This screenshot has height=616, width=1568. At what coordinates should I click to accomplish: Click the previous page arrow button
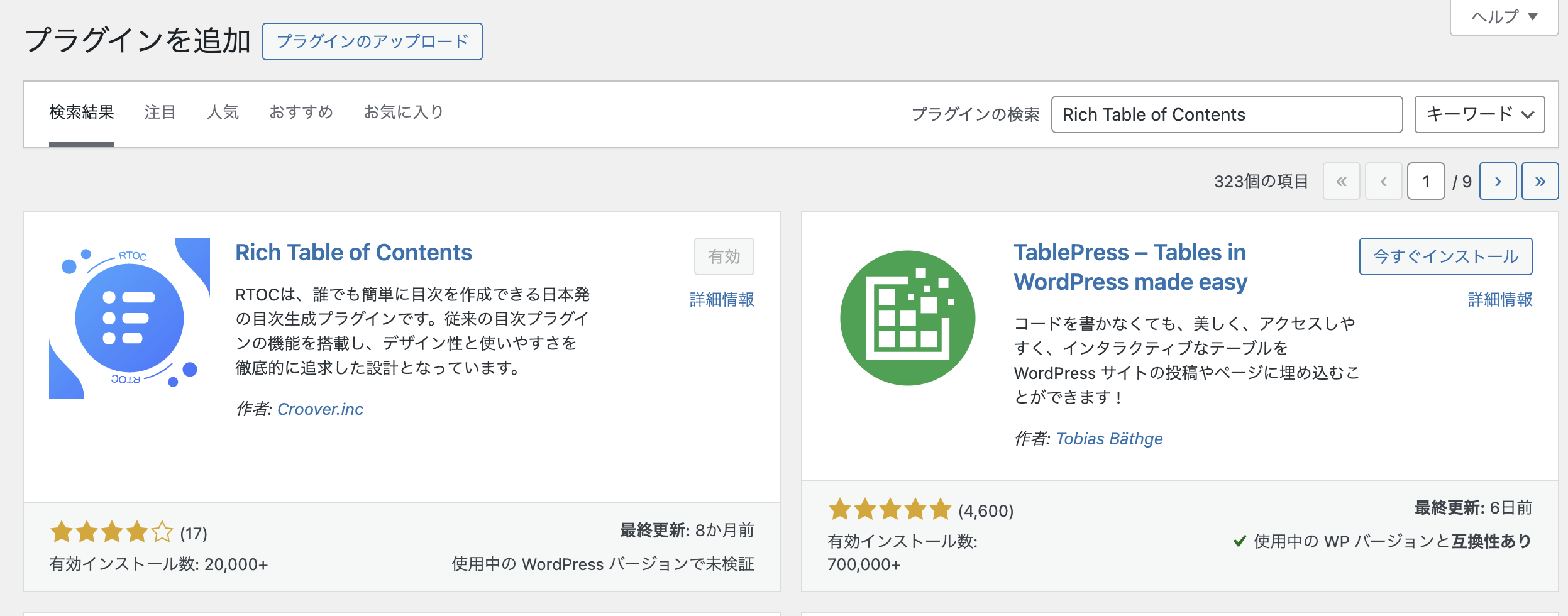(x=1384, y=181)
